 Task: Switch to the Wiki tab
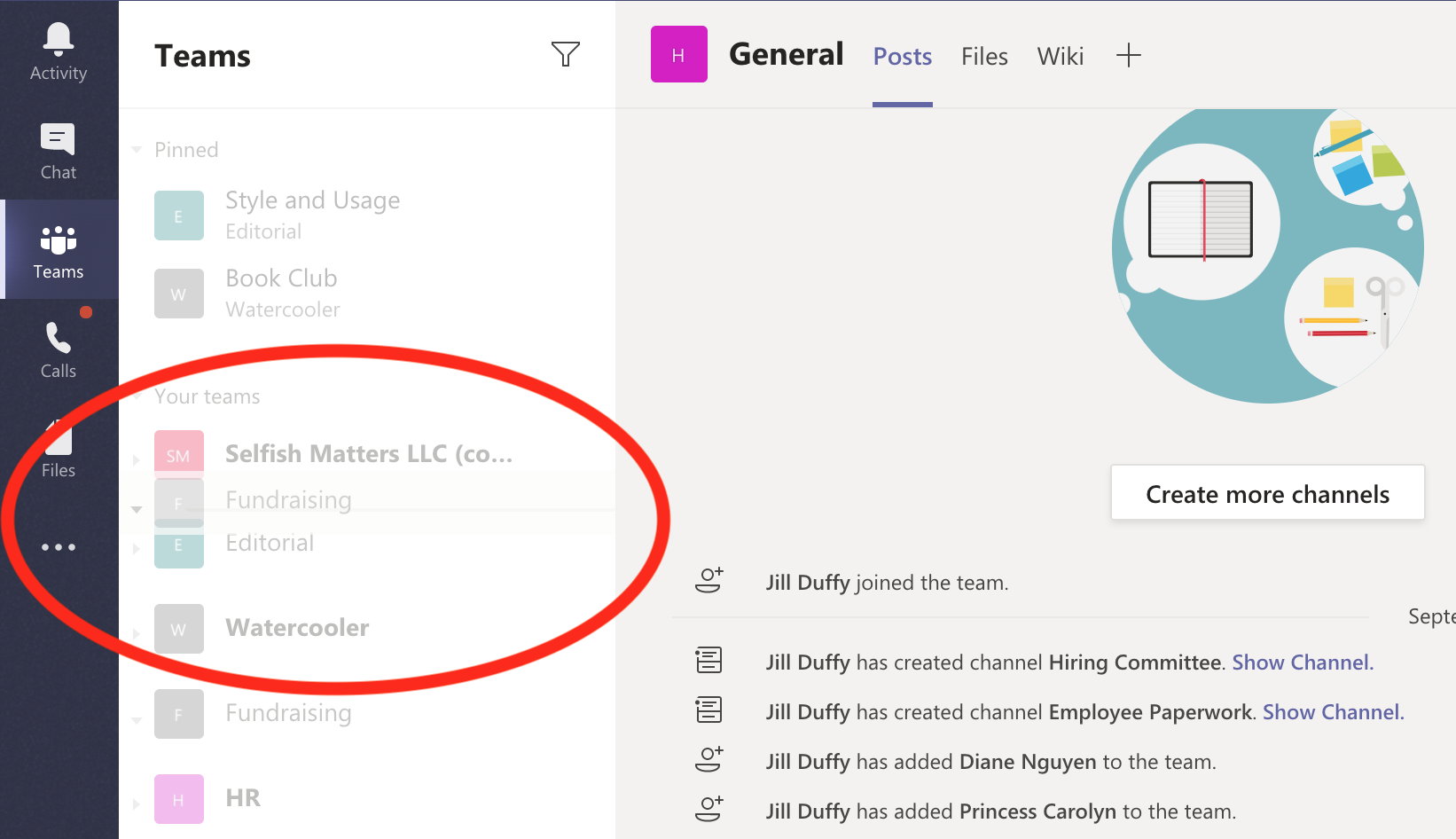click(x=1061, y=56)
